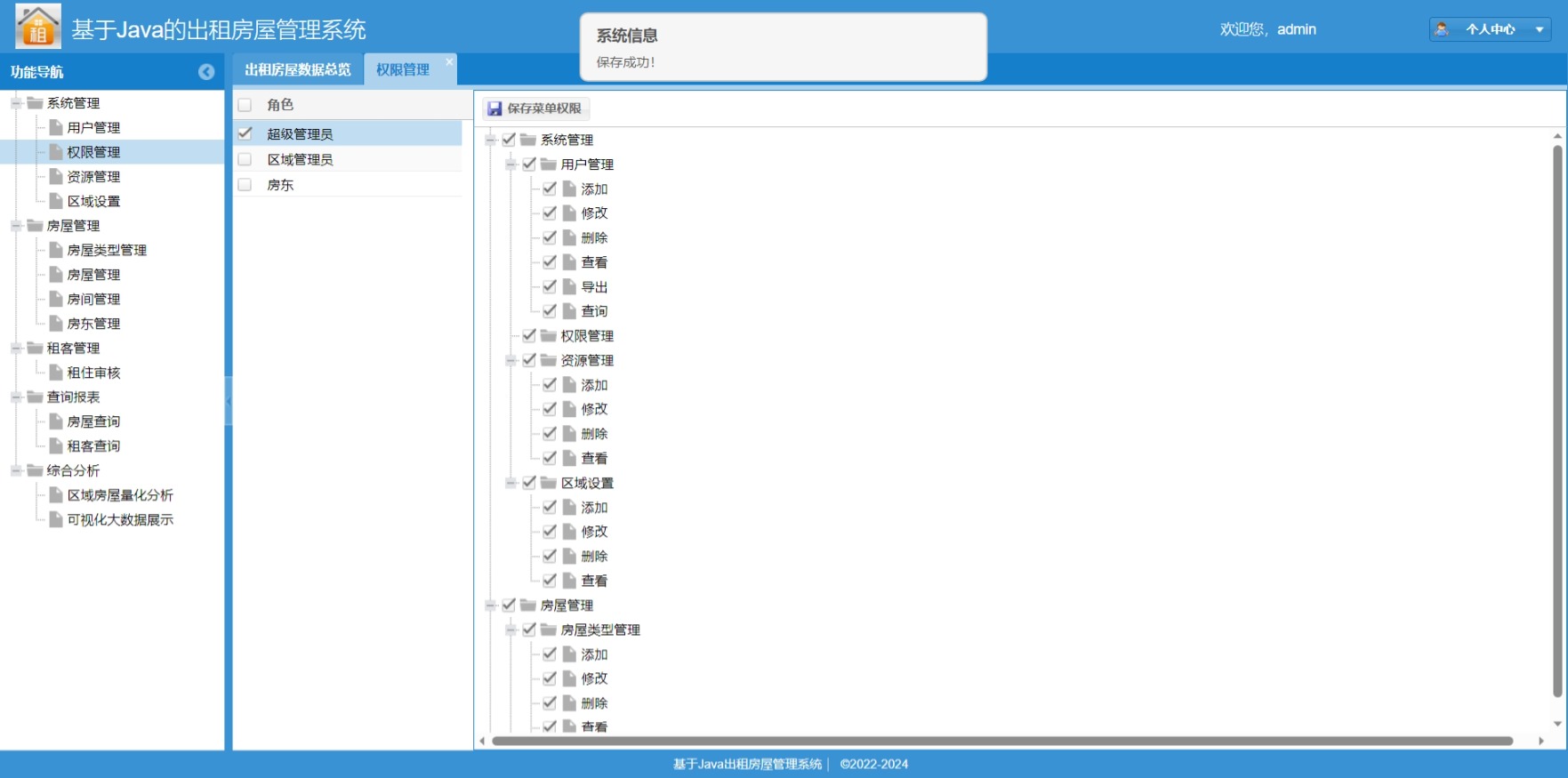Viewport: 1568px width, 778px height.
Task: Uncheck the 超级管理员 role checkbox
Action: (245, 133)
